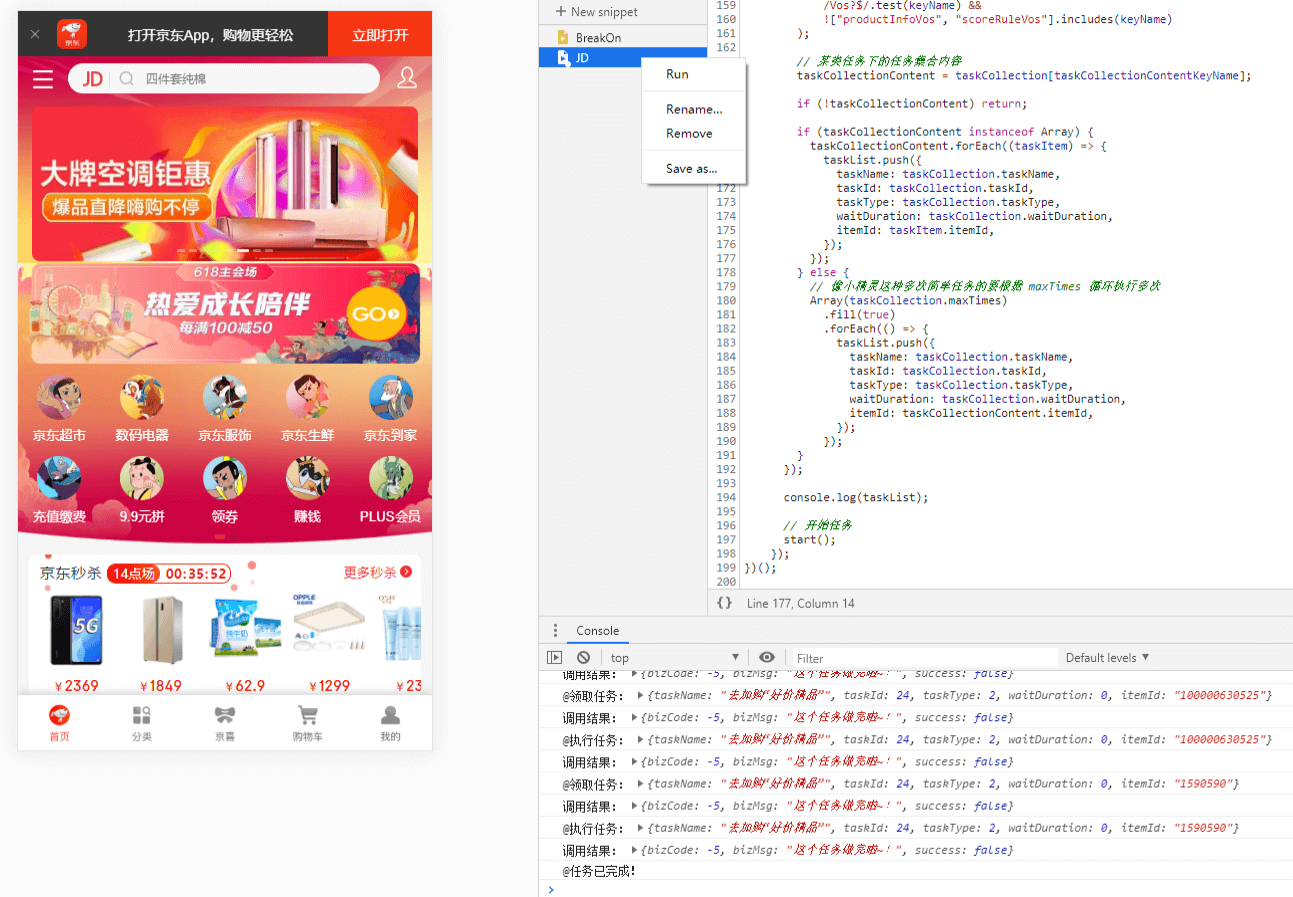Click the @任务已完成! console message
1293x897 pixels.
coord(599,871)
